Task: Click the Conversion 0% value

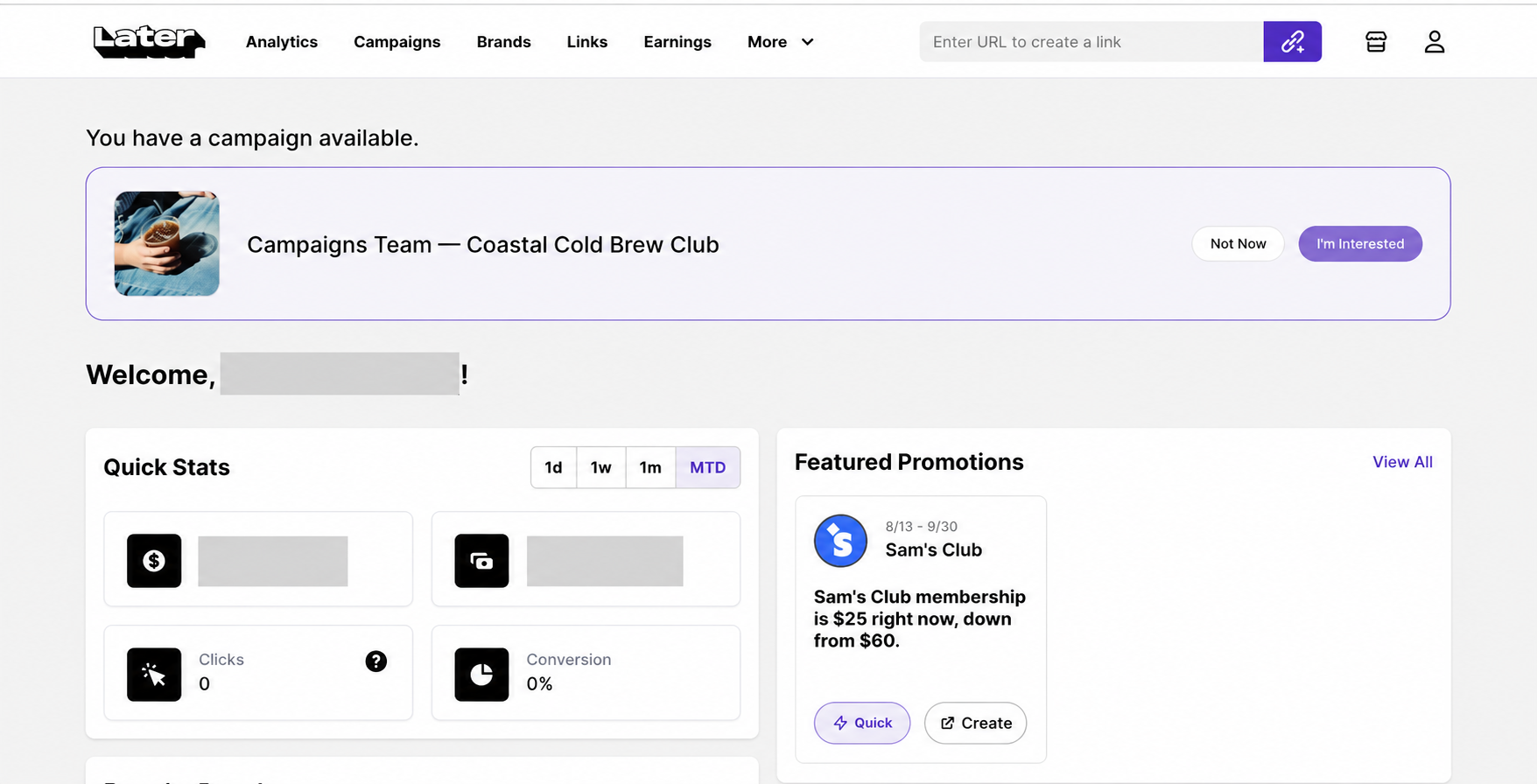Action: click(539, 684)
